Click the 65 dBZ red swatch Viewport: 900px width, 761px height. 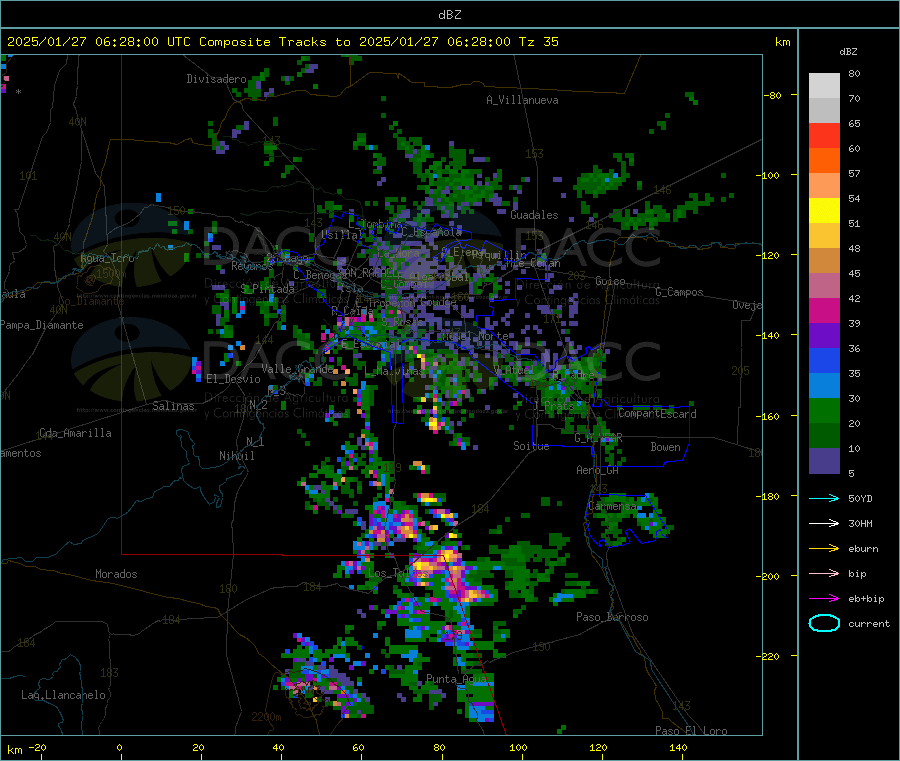(x=824, y=135)
